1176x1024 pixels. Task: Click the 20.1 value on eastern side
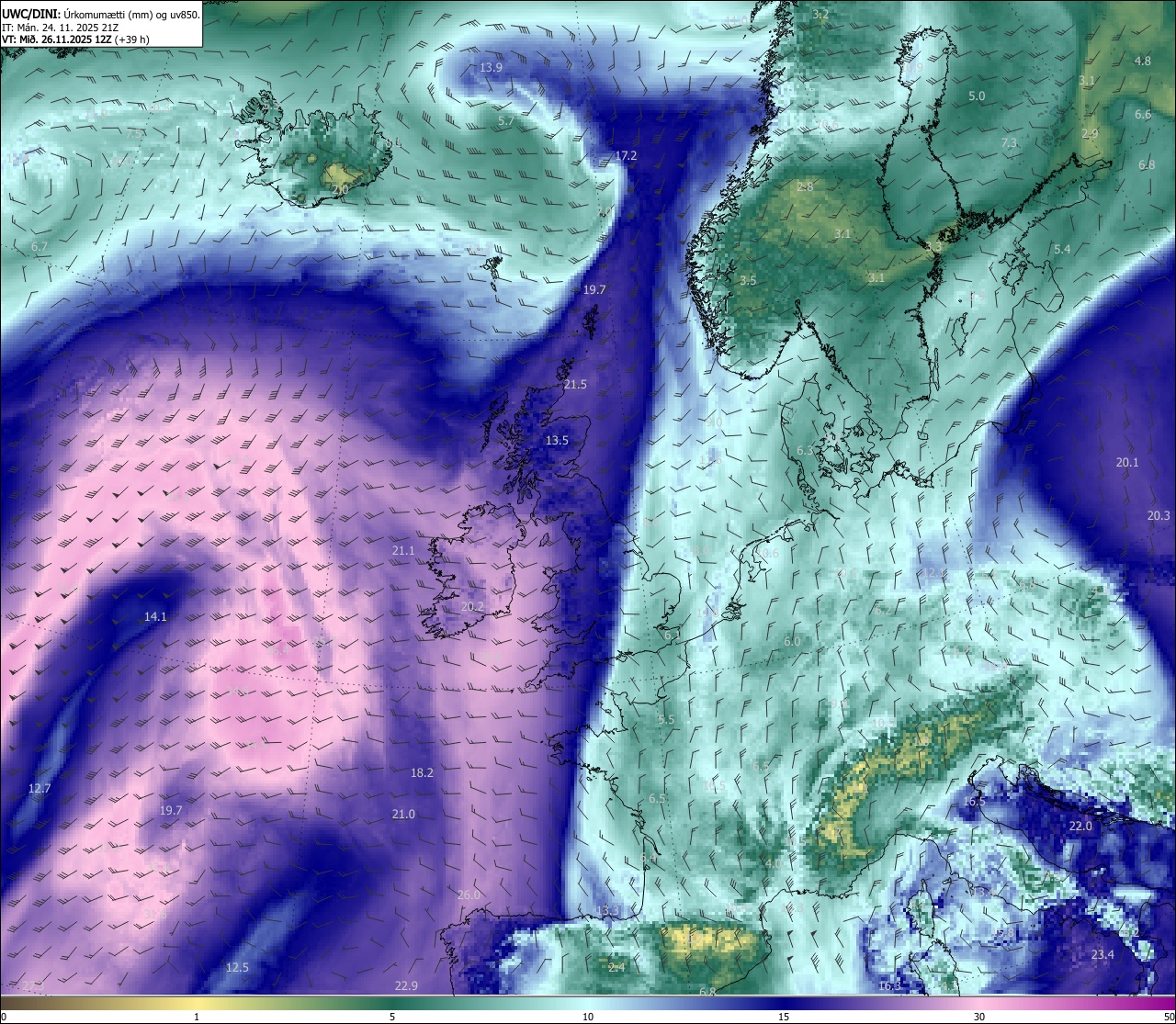click(x=1127, y=463)
